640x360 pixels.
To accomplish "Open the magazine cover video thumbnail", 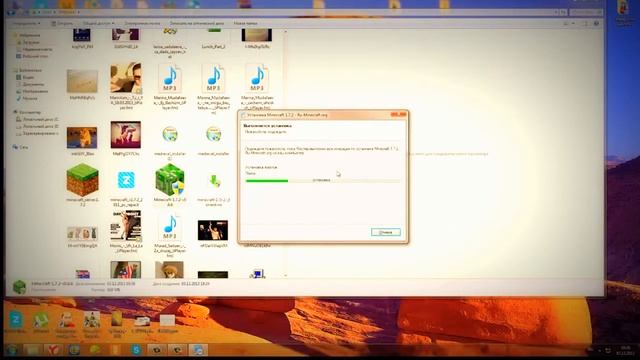I will [126, 226].
